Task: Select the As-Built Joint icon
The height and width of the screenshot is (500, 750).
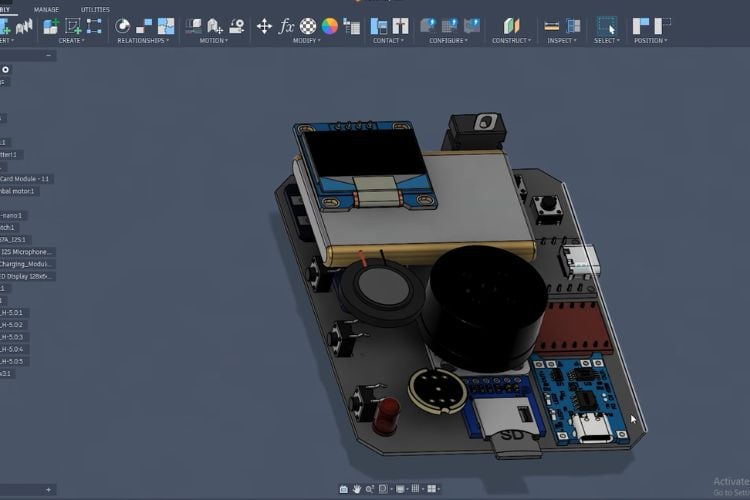Action: [x=144, y=26]
